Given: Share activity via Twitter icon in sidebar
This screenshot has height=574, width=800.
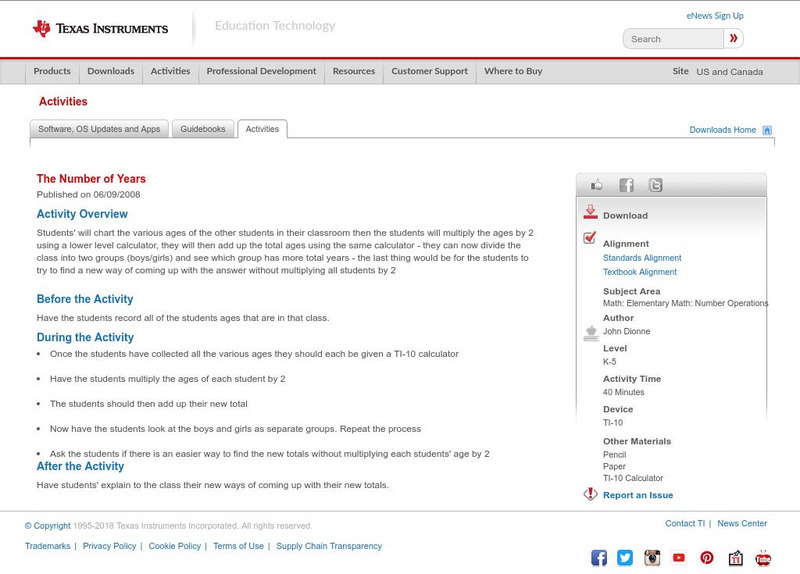Looking at the screenshot, I should tap(655, 185).
